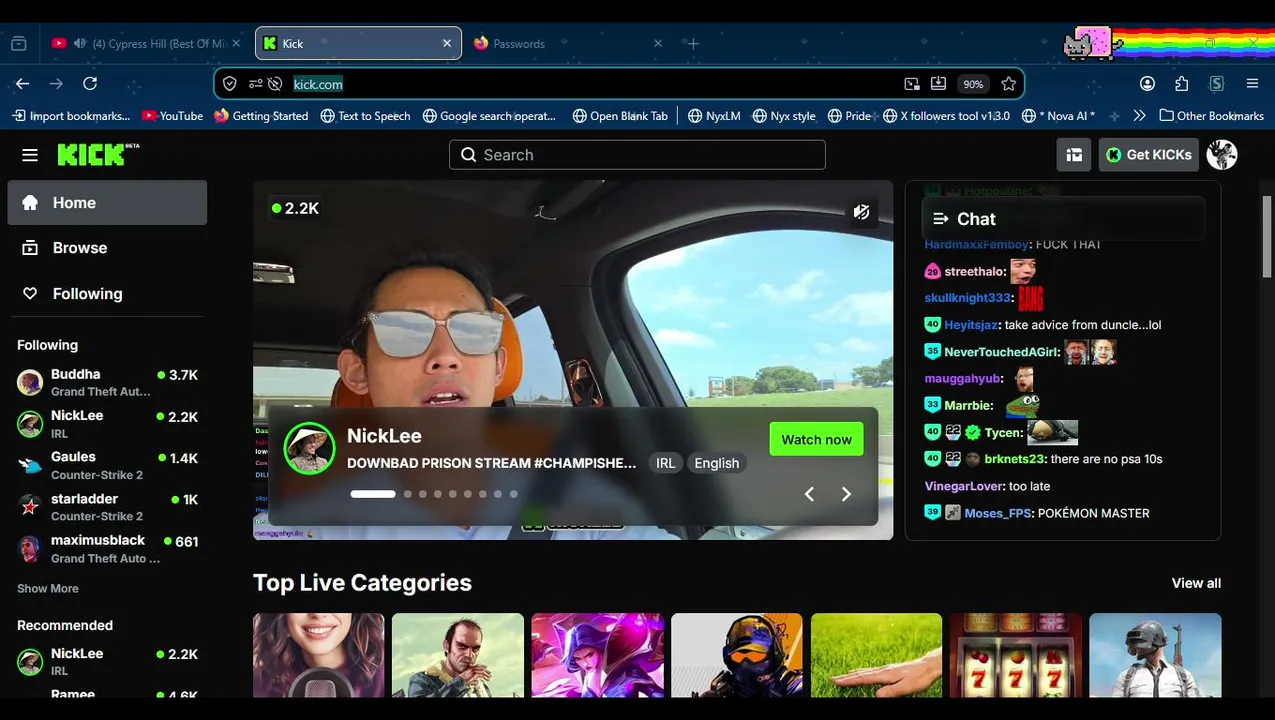This screenshot has width=1275, height=720.
Task: Open NickLee in the Recommended list
Action: (107, 661)
